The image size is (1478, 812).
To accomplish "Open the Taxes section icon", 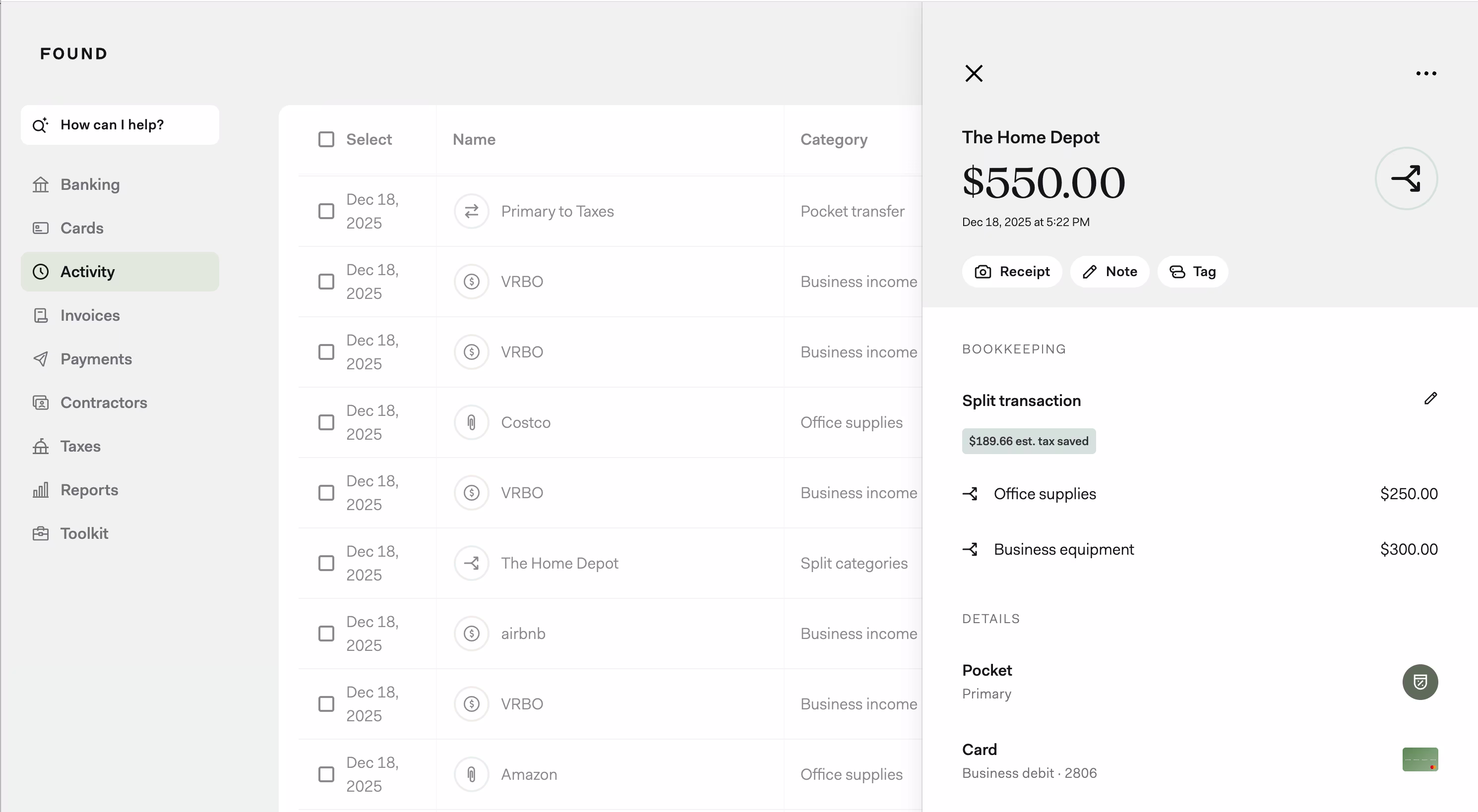I will [41, 446].
